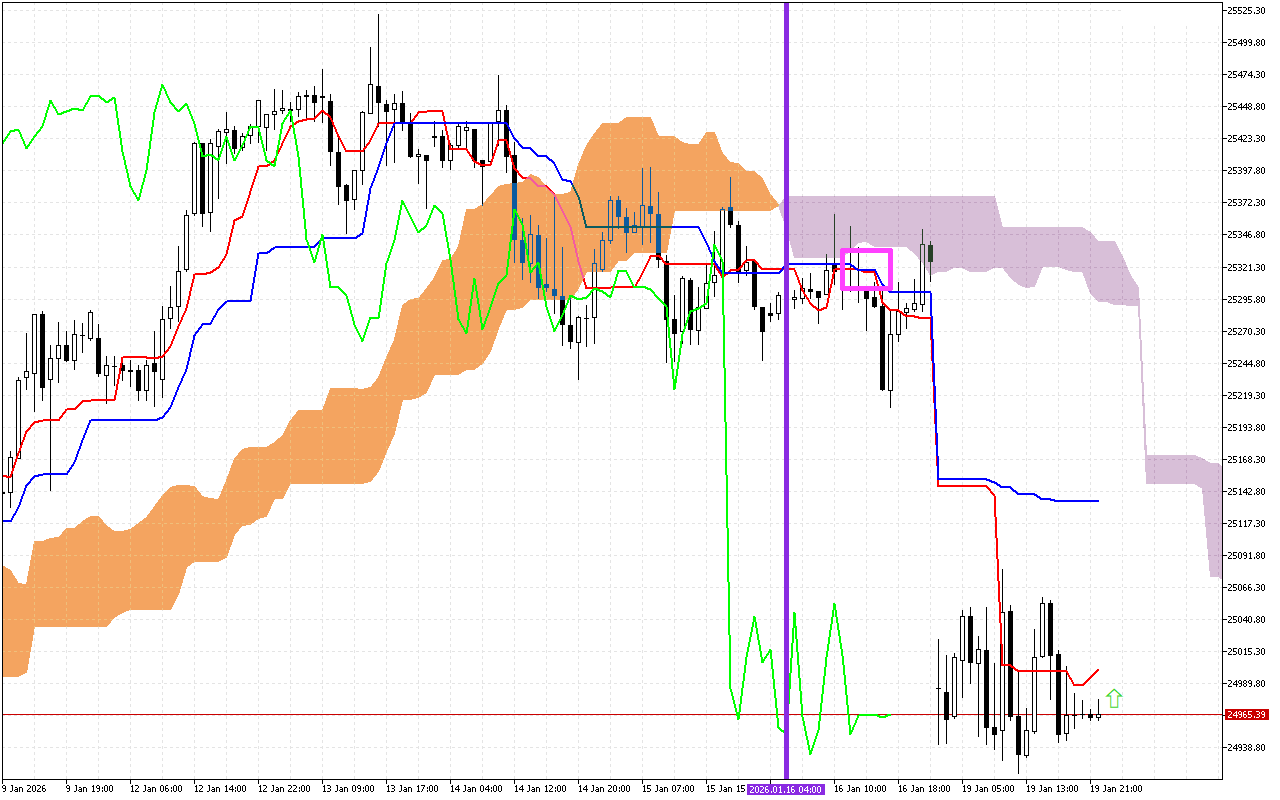Click the 9 Jan 2026 time label
Image resolution: width=1280 pixels, height=800 pixels.
[x=27, y=789]
